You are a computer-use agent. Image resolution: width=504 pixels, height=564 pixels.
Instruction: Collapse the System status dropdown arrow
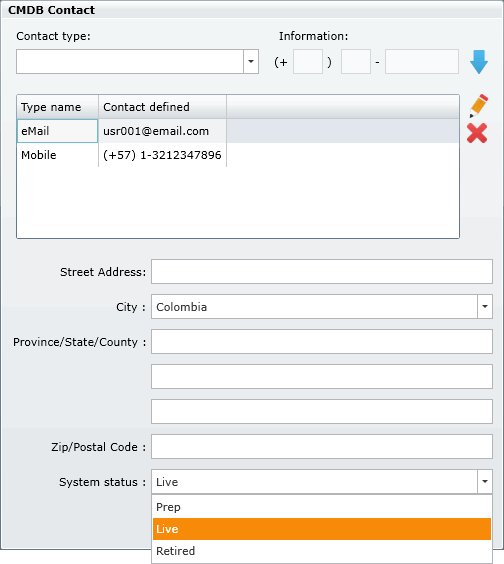click(485, 481)
